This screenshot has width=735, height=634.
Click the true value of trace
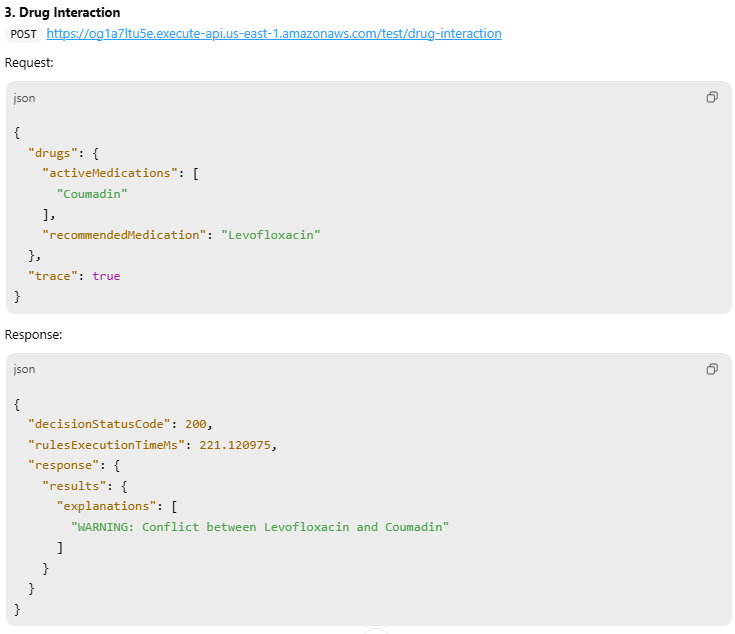point(106,276)
